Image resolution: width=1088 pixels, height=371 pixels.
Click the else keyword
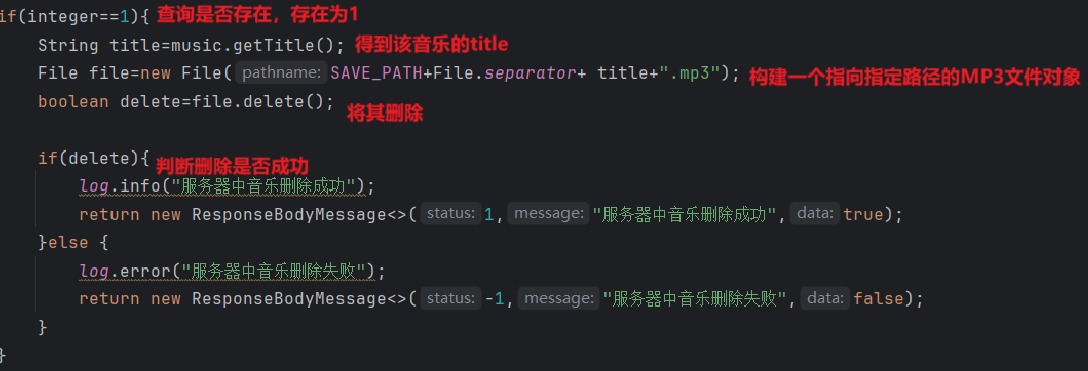(x=68, y=243)
